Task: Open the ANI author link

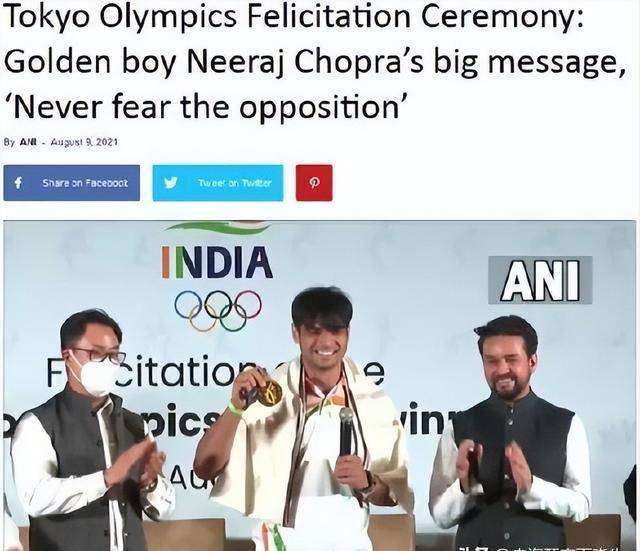Action: point(28,142)
